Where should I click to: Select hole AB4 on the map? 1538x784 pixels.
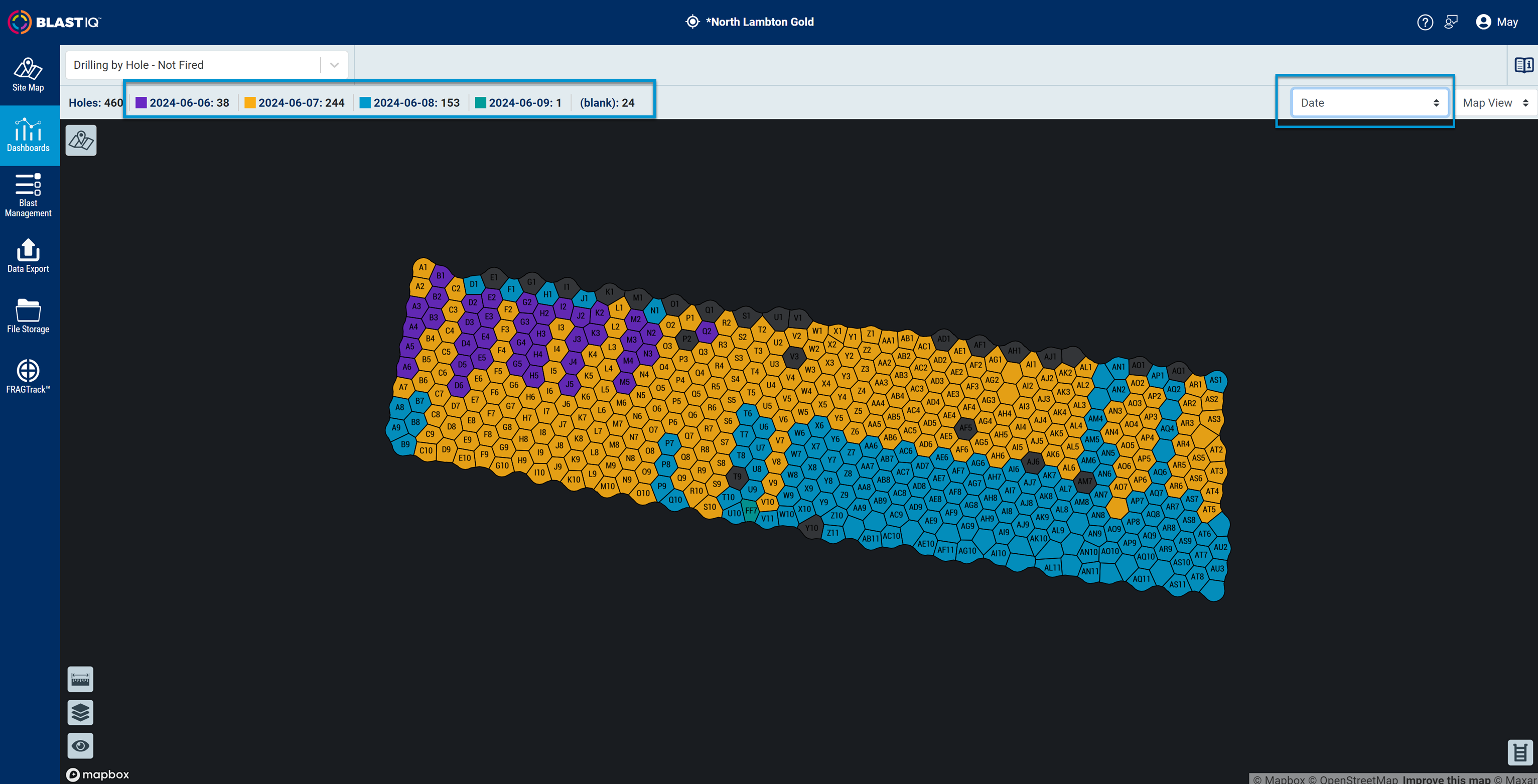click(x=897, y=396)
